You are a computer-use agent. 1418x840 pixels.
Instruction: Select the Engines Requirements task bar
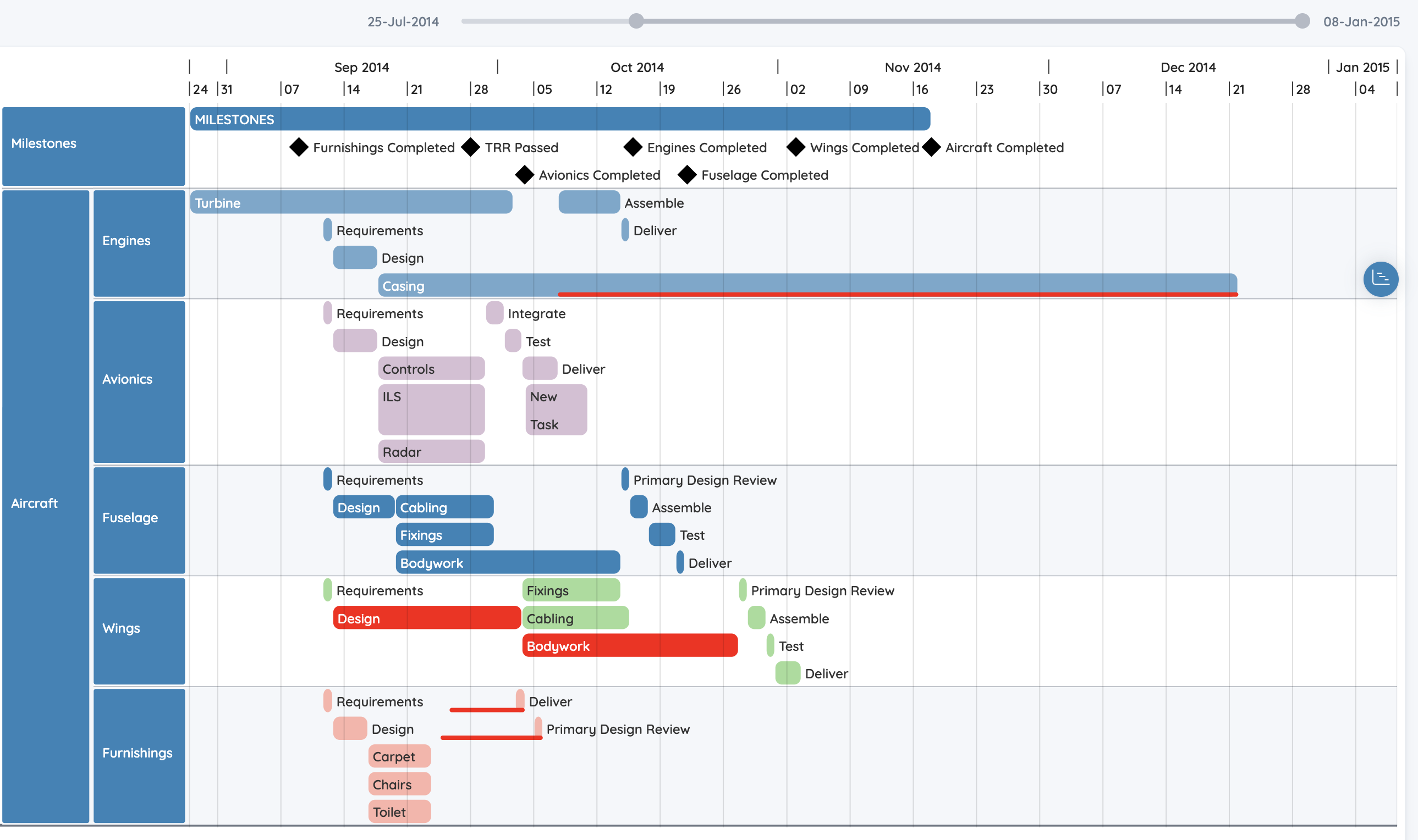(x=327, y=230)
